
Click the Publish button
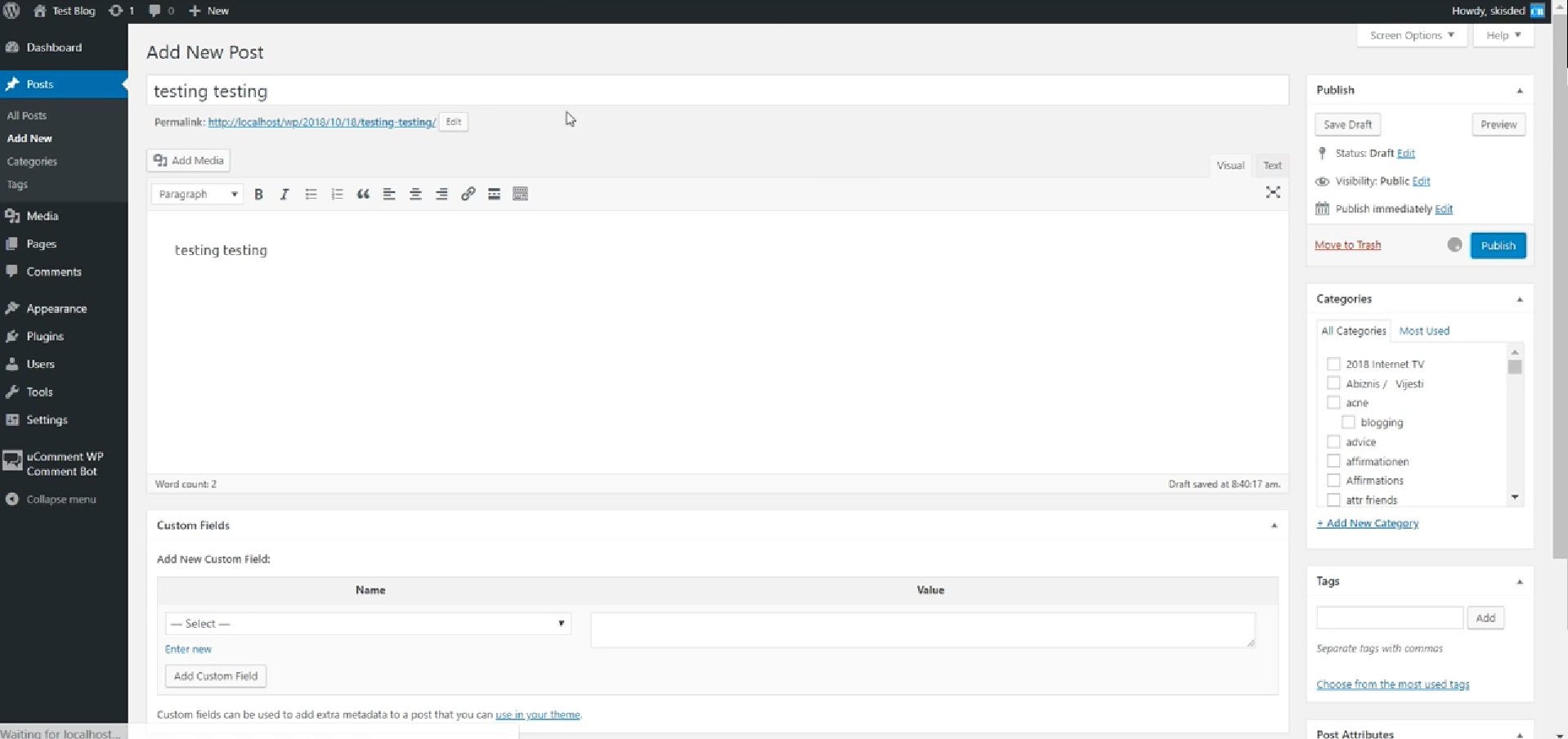tap(1498, 245)
